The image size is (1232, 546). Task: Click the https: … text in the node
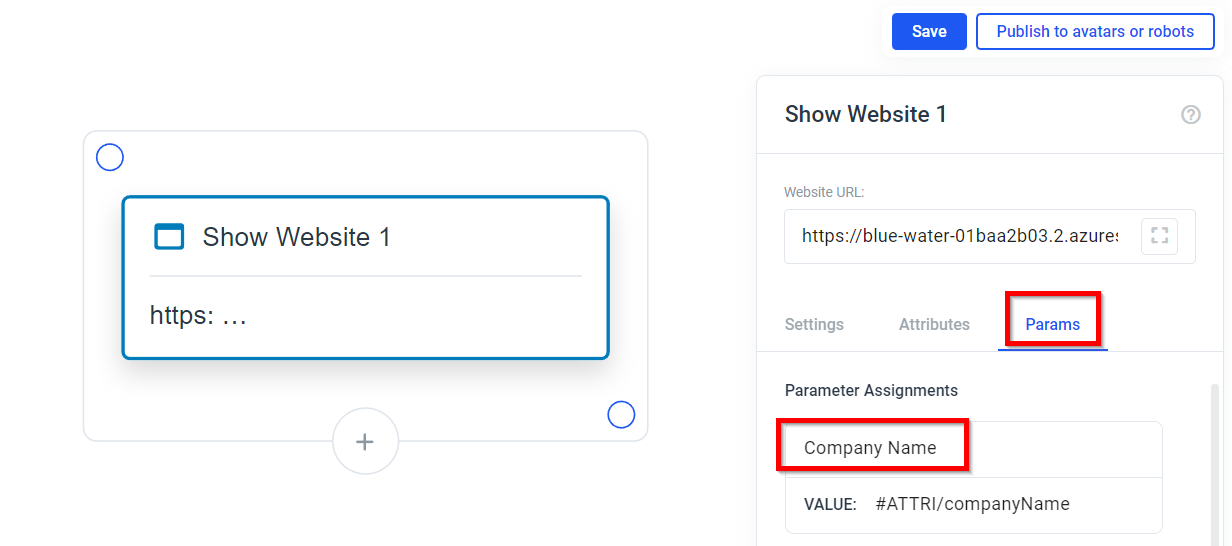pyautogui.click(x=198, y=316)
